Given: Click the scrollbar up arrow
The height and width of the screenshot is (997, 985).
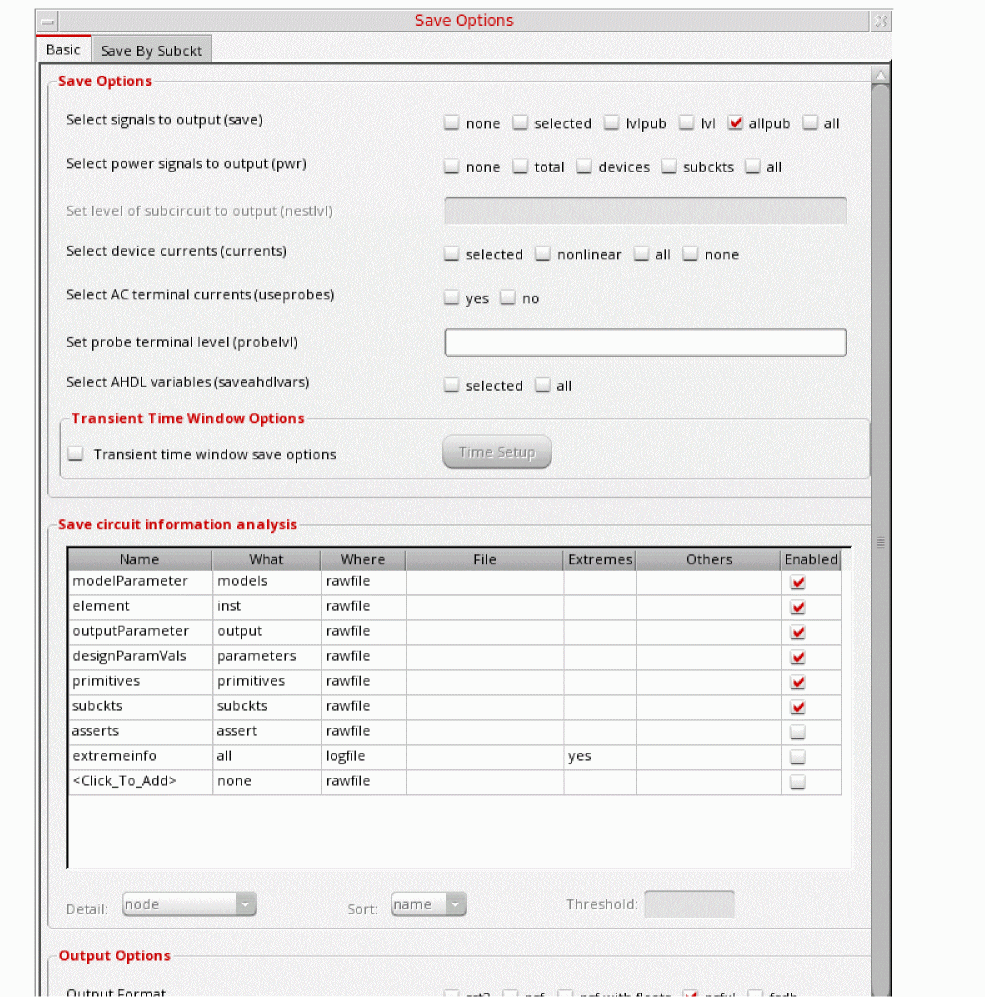Looking at the screenshot, I should pyautogui.click(x=879, y=76).
